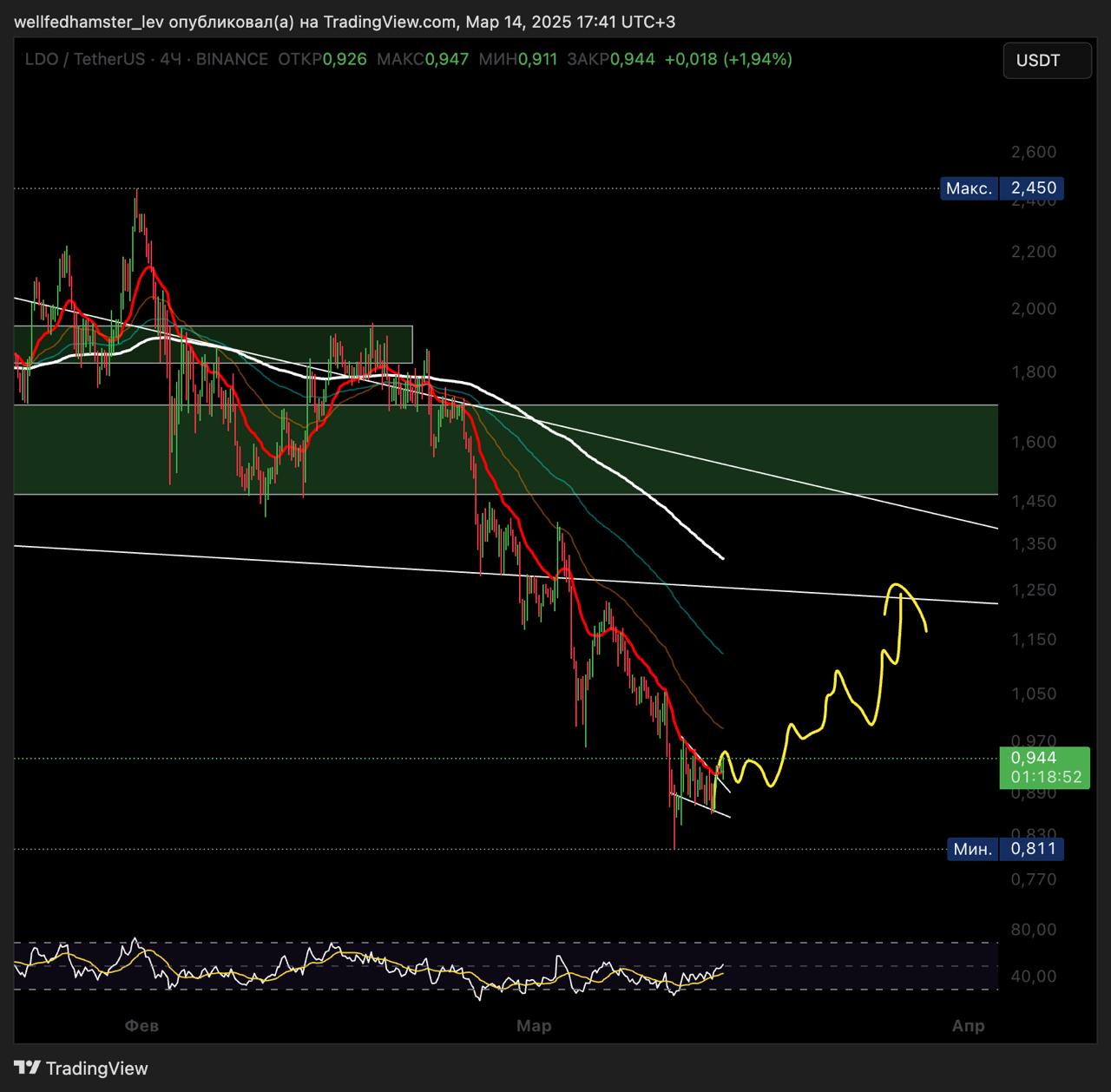1111x1092 pixels.
Task: Click the RSI 80,00 axis label
Action: tap(1034, 930)
